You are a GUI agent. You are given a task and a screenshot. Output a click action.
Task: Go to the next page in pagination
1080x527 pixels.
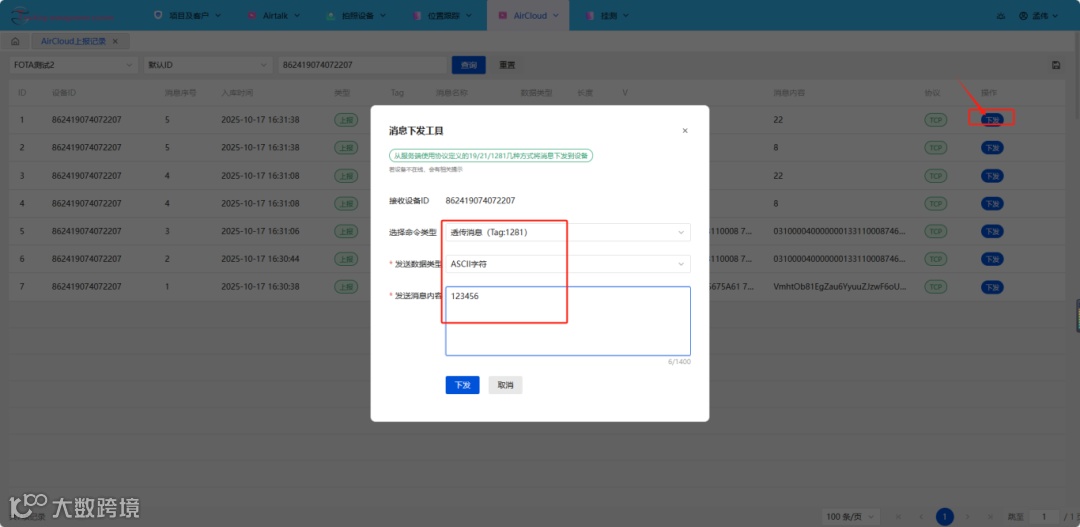pyautogui.click(x=968, y=517)
